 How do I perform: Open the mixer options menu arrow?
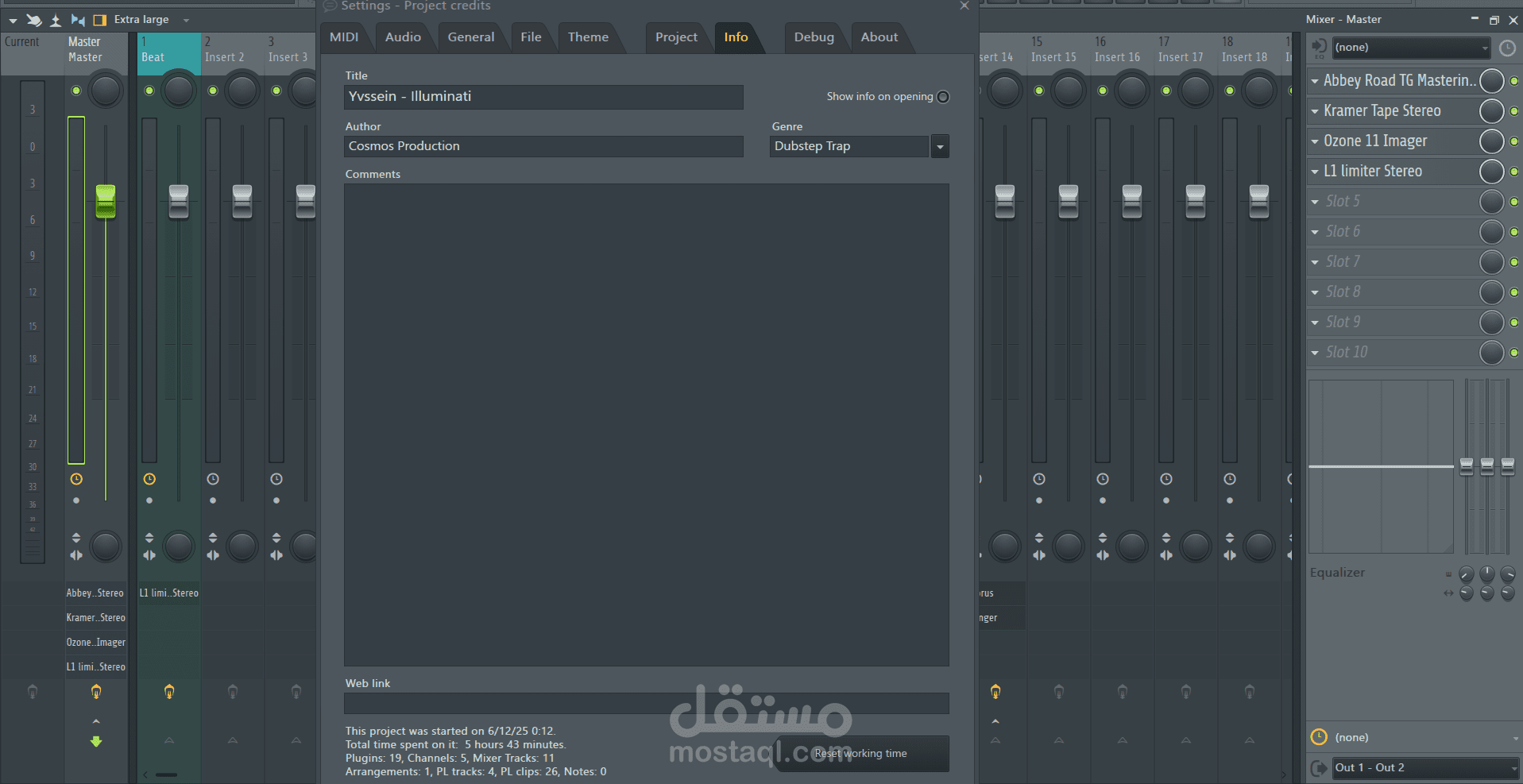pyautogui.click(x=13, y=20)
